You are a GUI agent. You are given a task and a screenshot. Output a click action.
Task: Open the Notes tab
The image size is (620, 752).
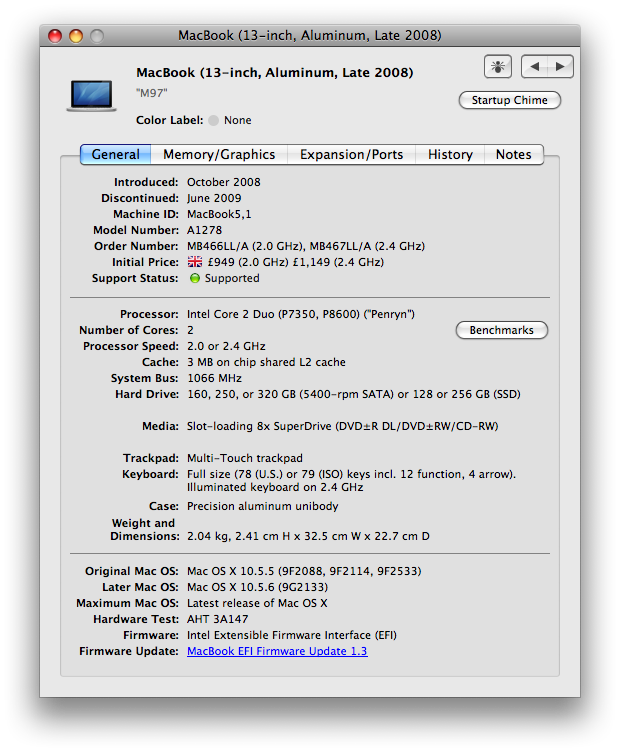click(514, 154)
